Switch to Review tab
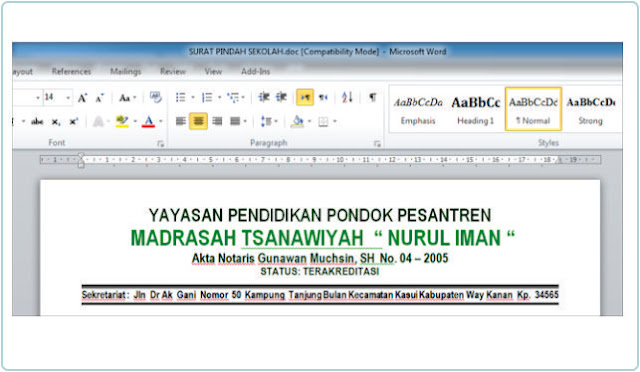The width and height of the screenshot is (640, 372). (x=173, y=71)
